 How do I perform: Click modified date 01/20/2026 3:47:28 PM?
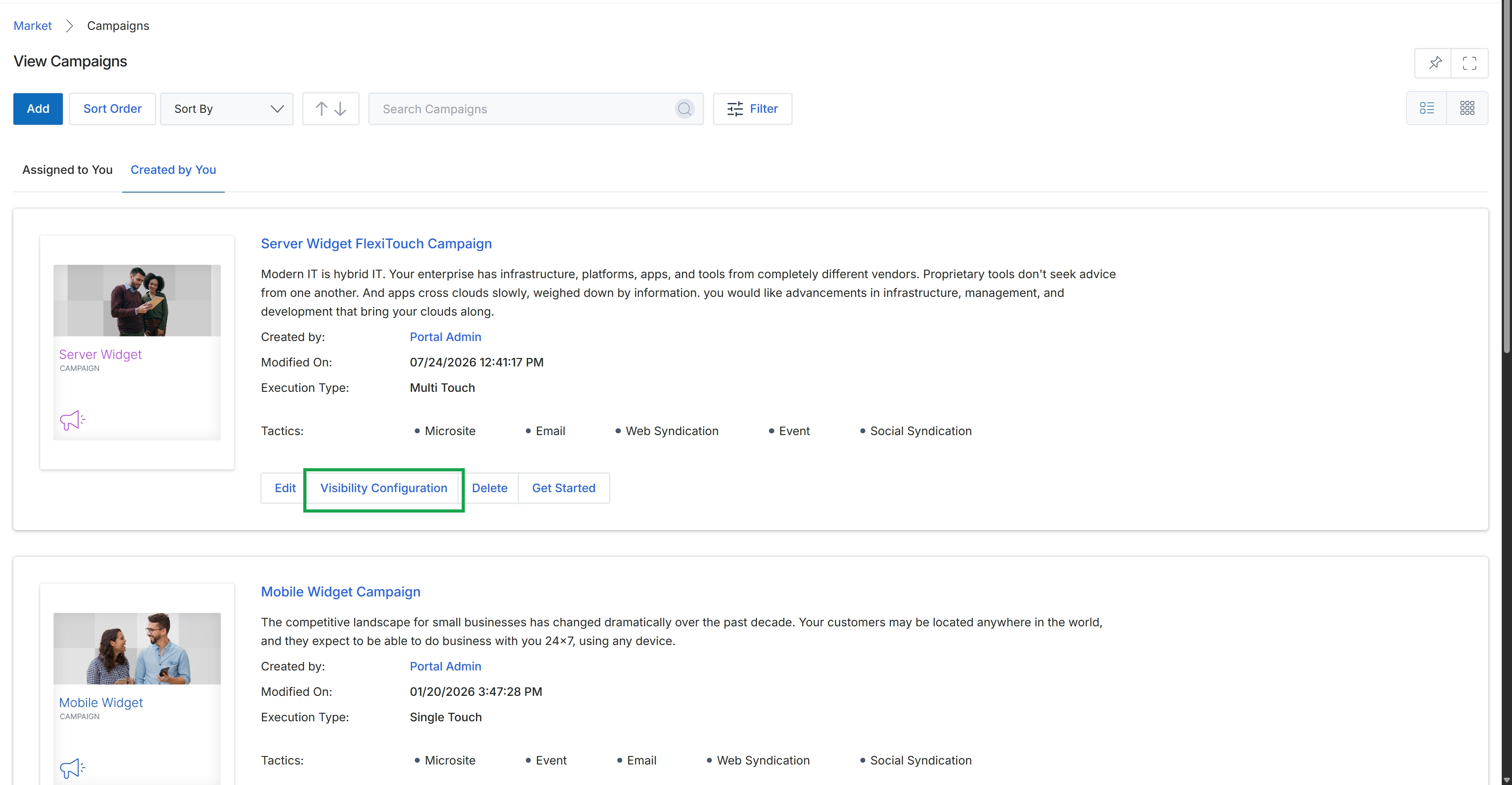[476, 691]
